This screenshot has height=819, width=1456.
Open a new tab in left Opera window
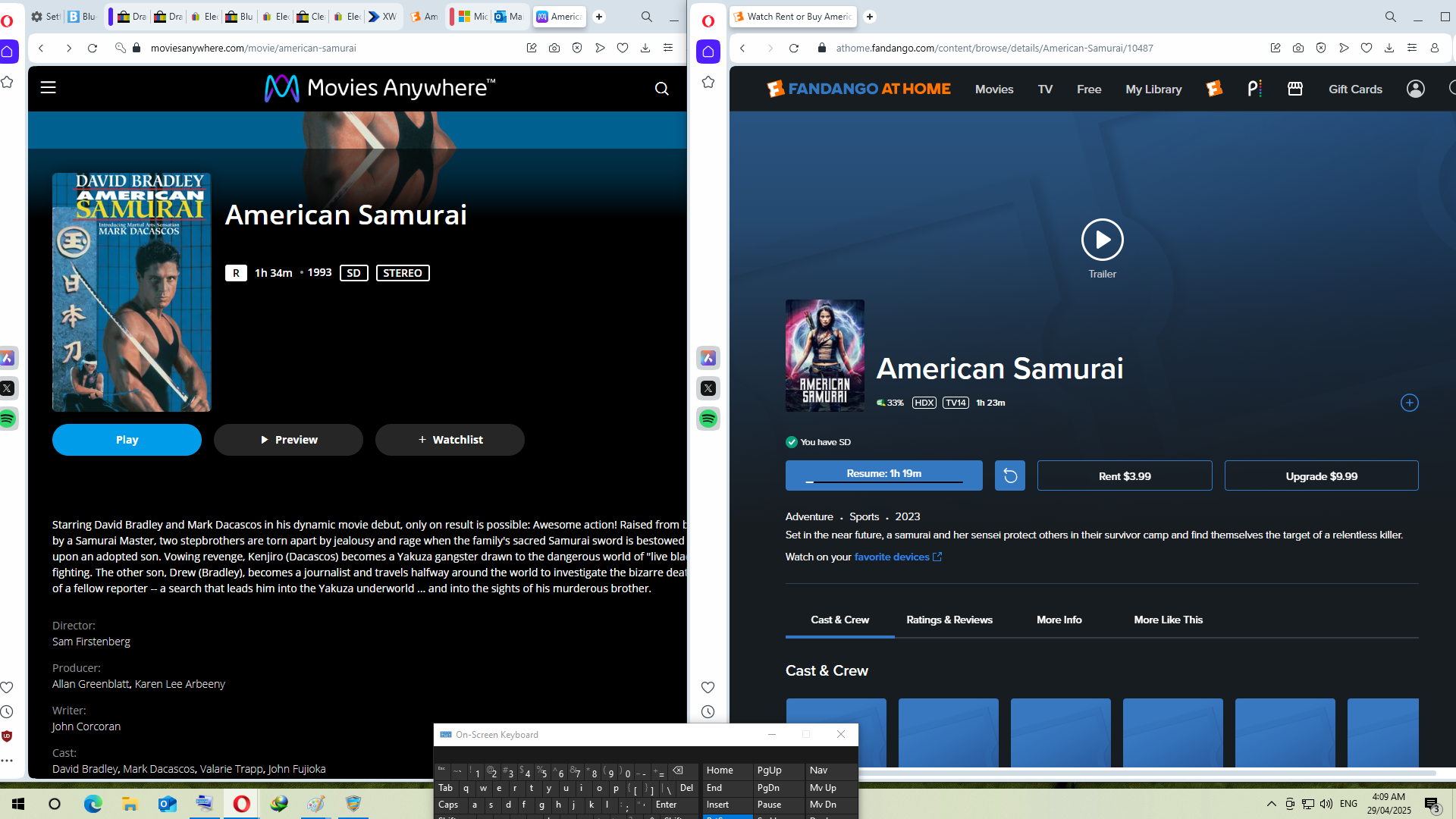(599, 17)
